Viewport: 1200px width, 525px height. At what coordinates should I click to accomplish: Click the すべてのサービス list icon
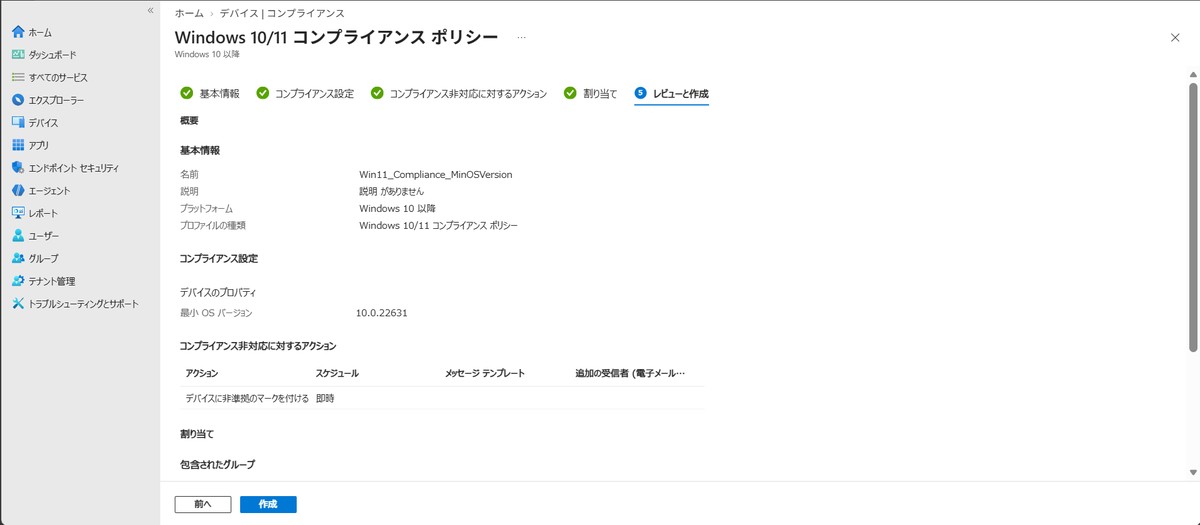click(18, 77)
